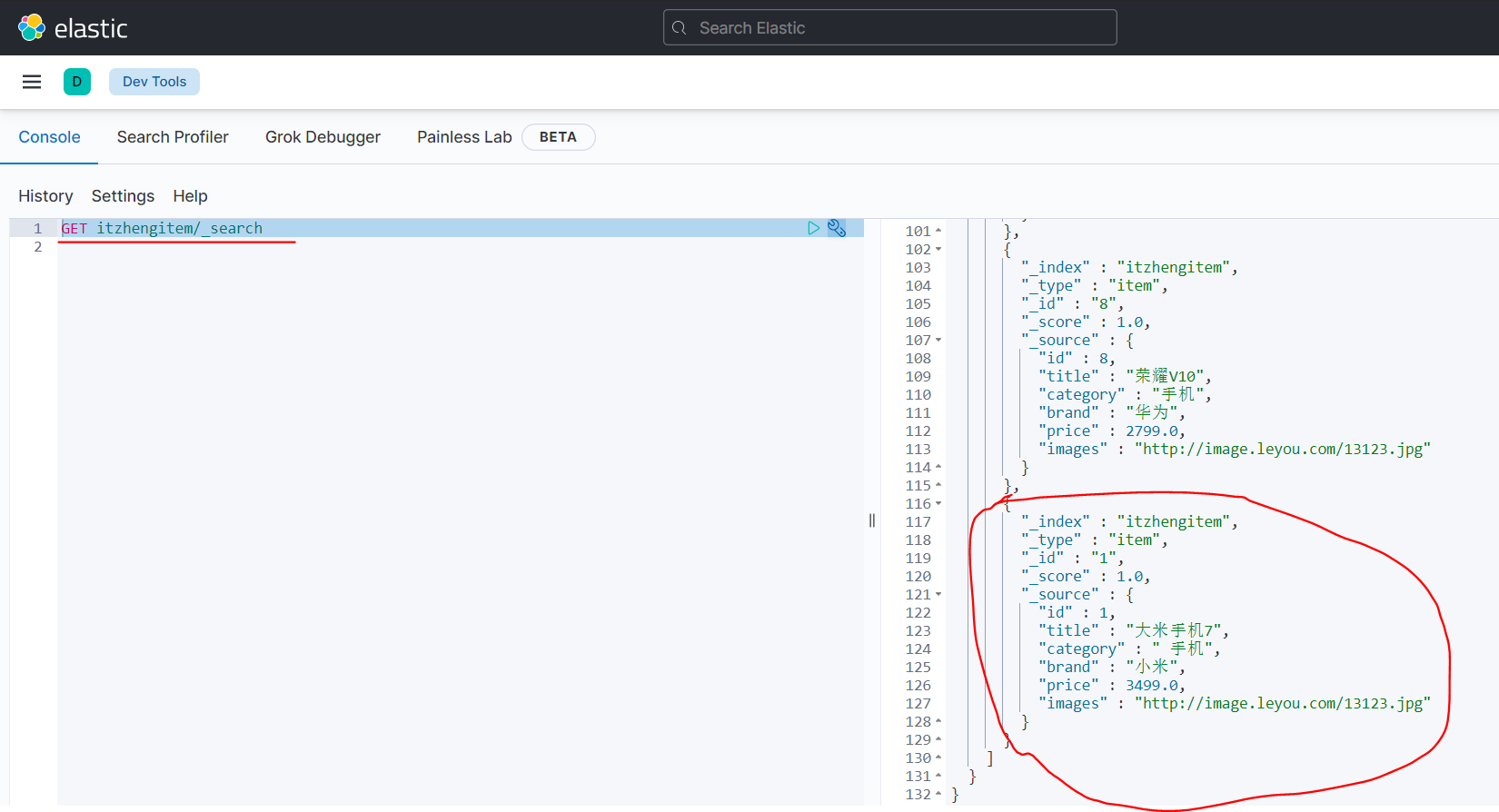The height and width of the screenshot is (812, 1499).
Task: Open the Grok Debugger tab
Action: tap(323, 137)
